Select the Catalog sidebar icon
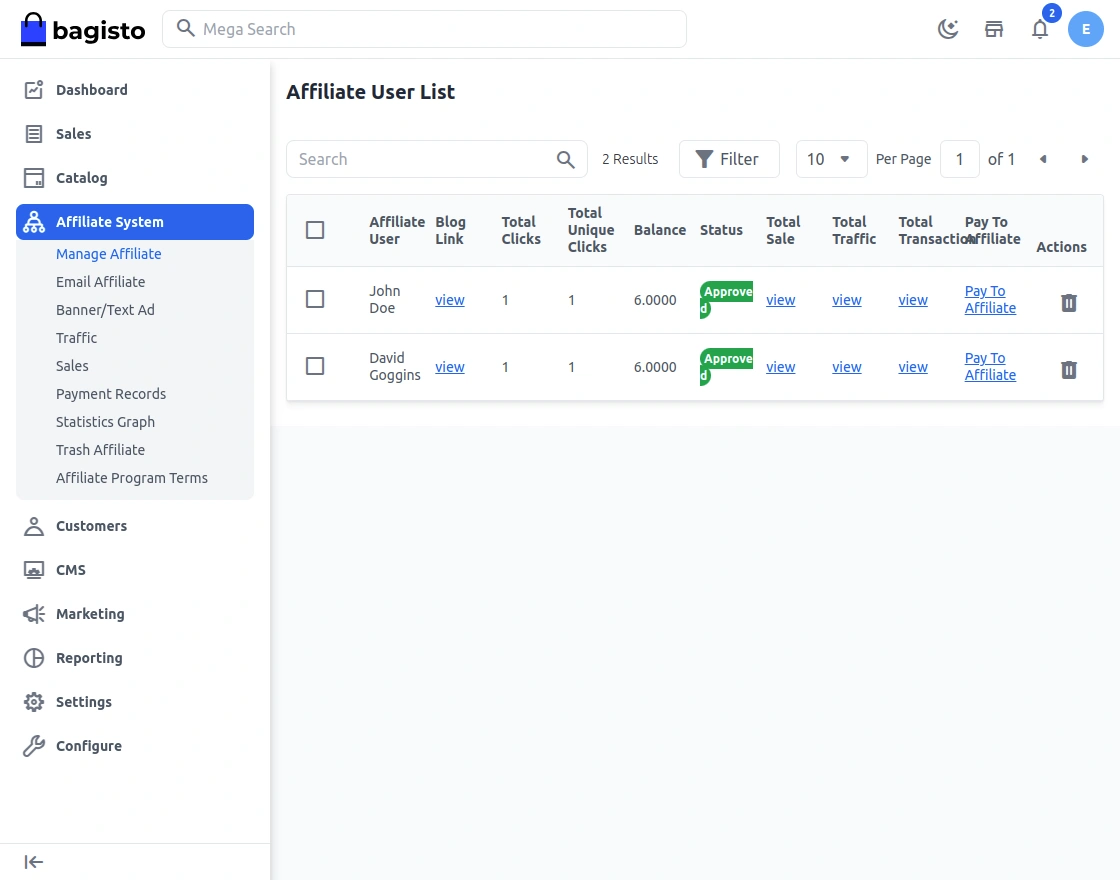1120x880 pixels. [33, 177]
